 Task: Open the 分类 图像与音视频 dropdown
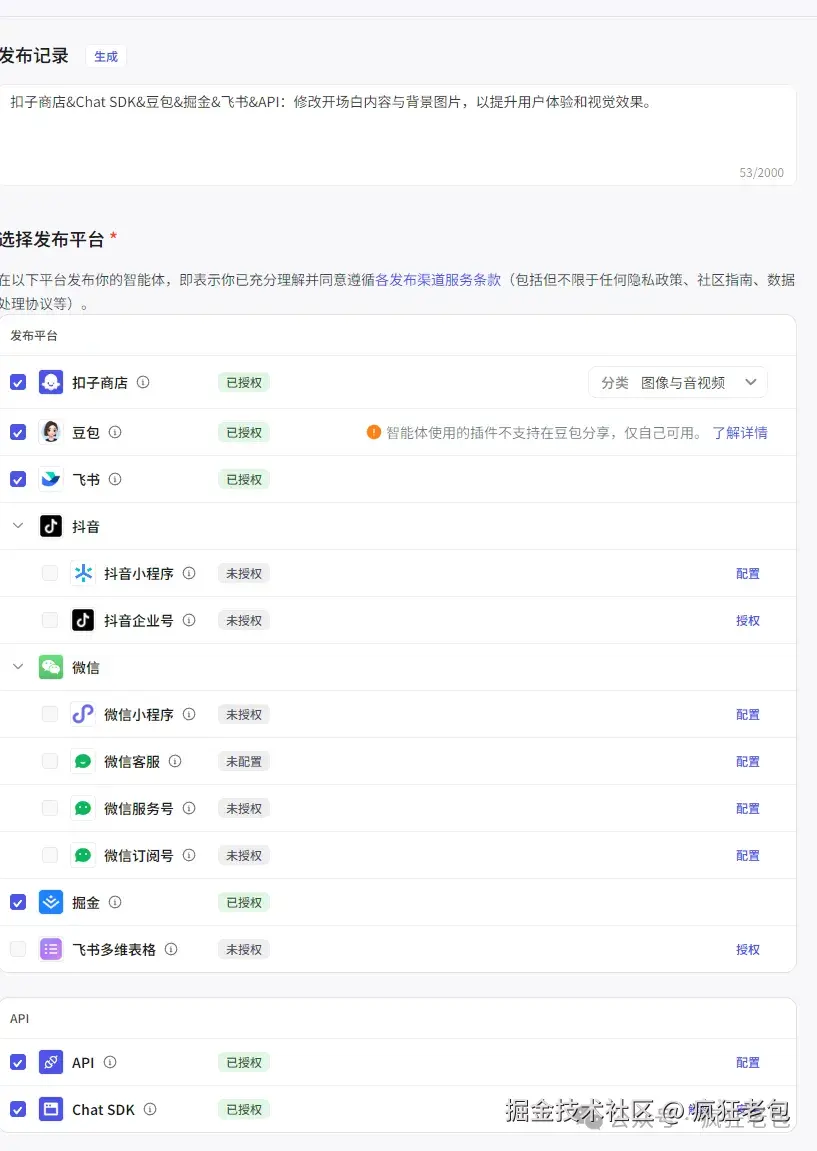pyautogui.click(x=678, y=382)
